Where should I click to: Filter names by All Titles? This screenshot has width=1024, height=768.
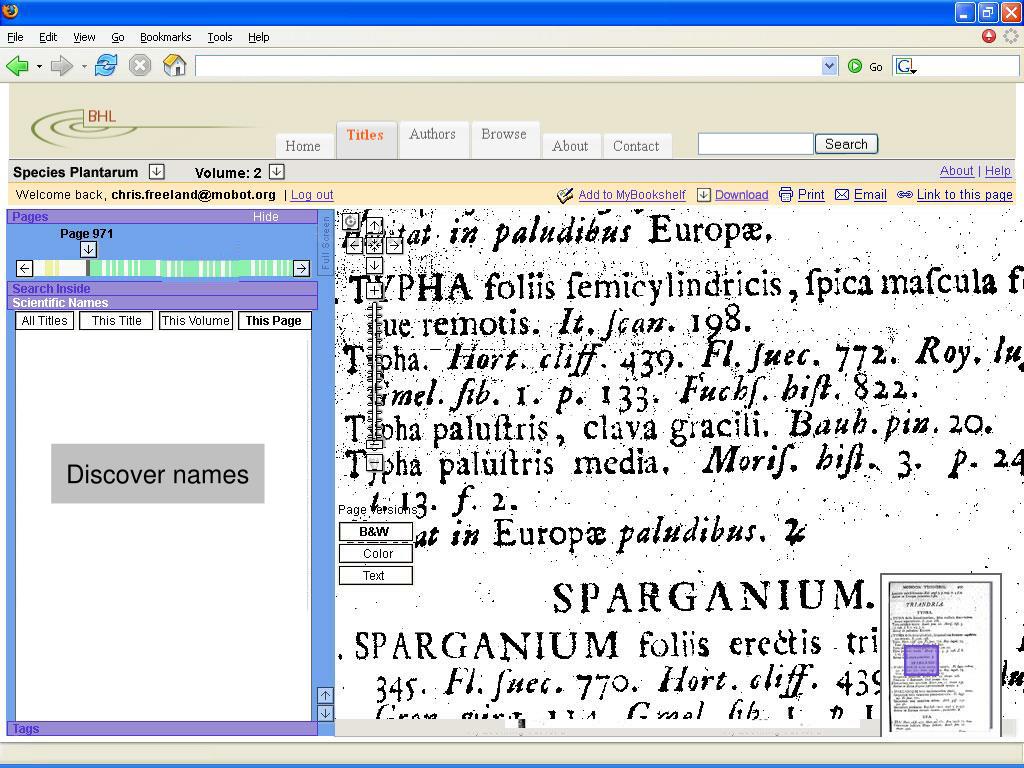pos(44,321)
